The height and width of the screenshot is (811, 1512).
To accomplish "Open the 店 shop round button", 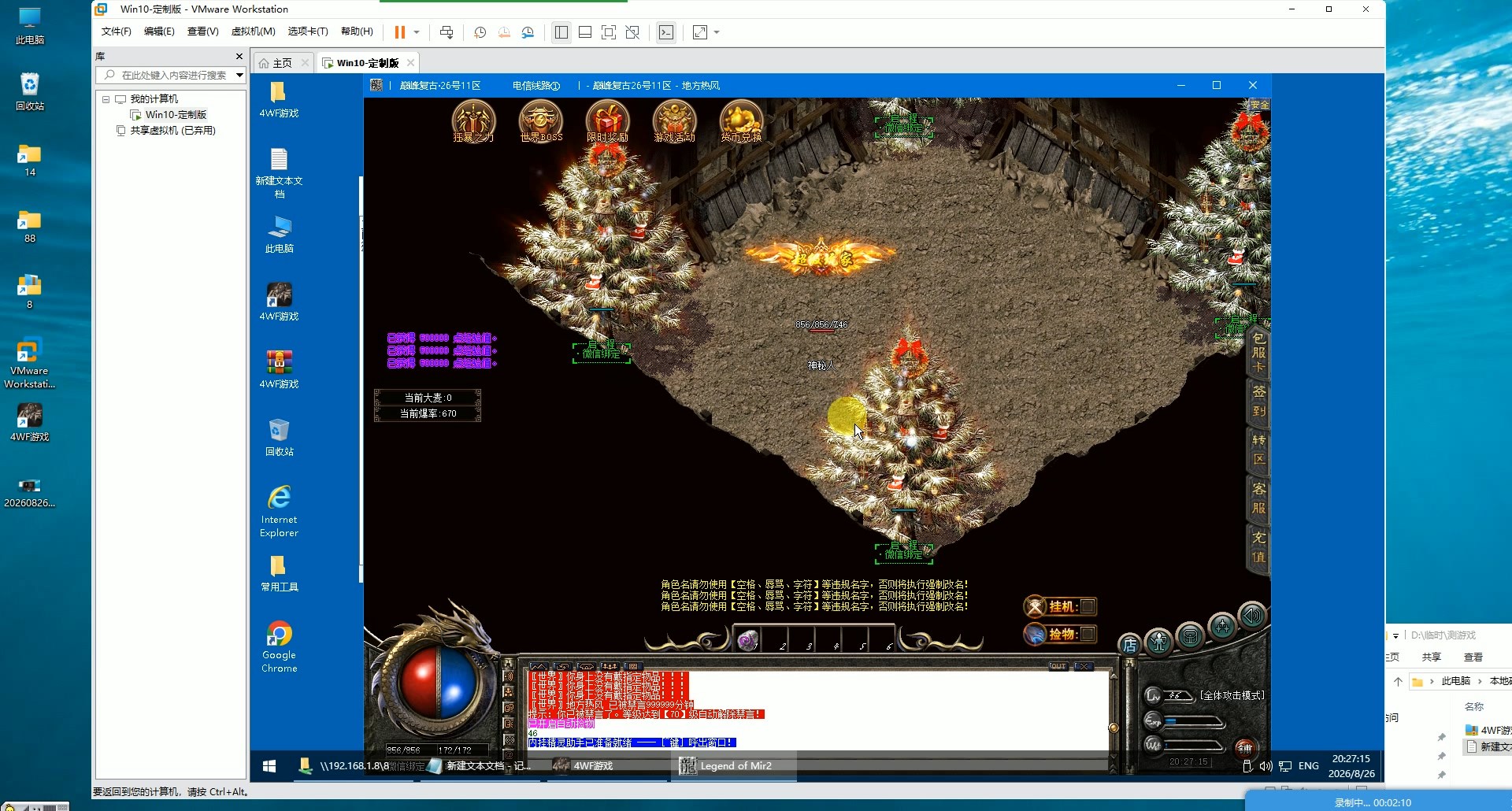I will (1129, 646).
